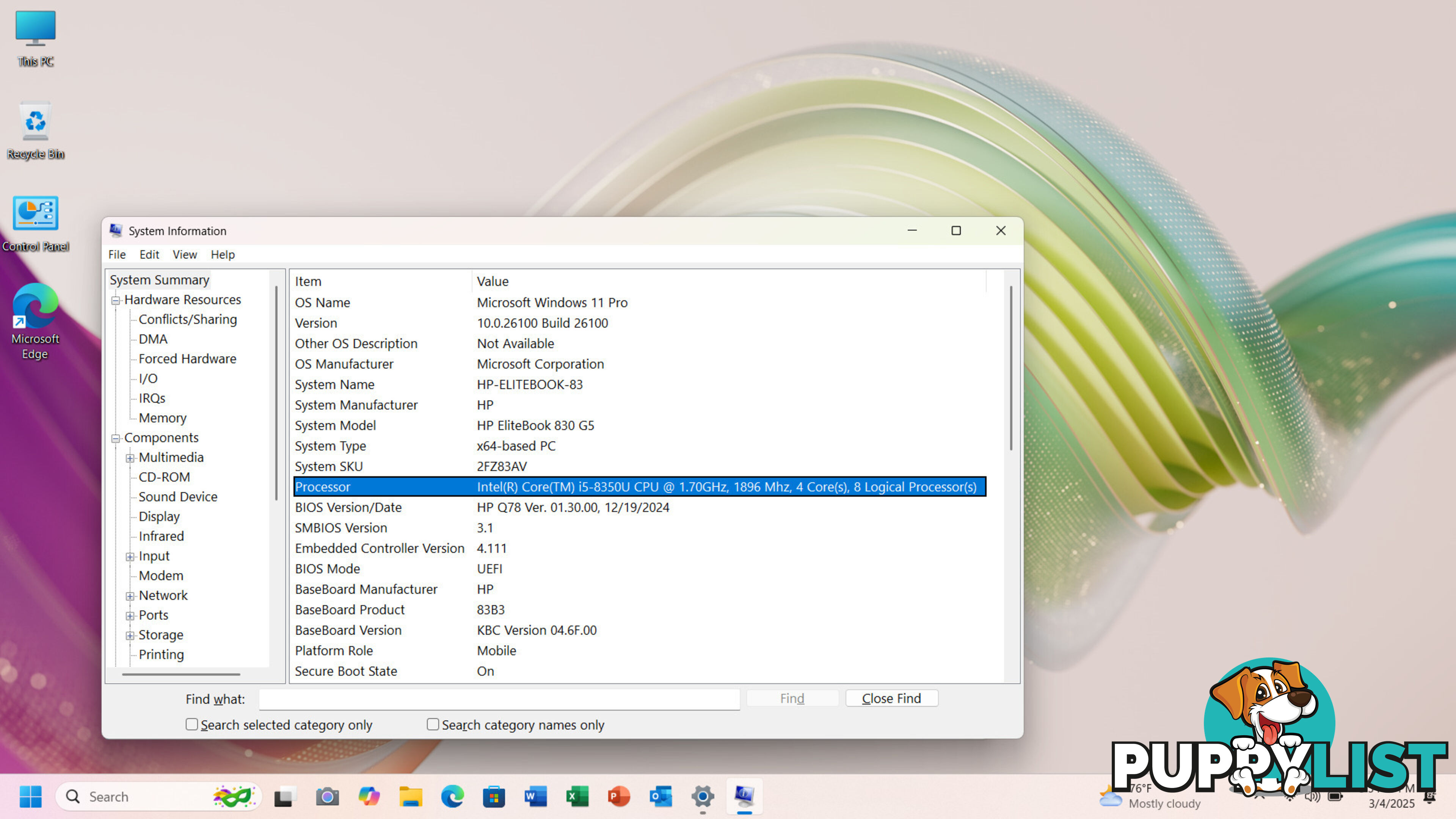This screenshot has width=1456, height=819.
Task: Select the Control Panel desktop icon
Action: (36, 223)
